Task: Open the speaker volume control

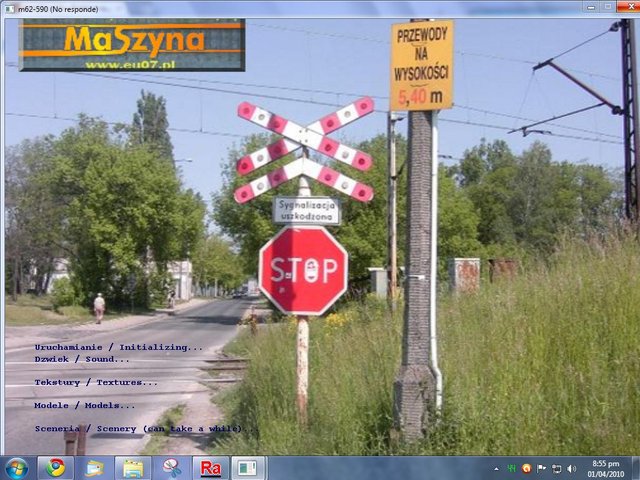Action: [571, 468]
